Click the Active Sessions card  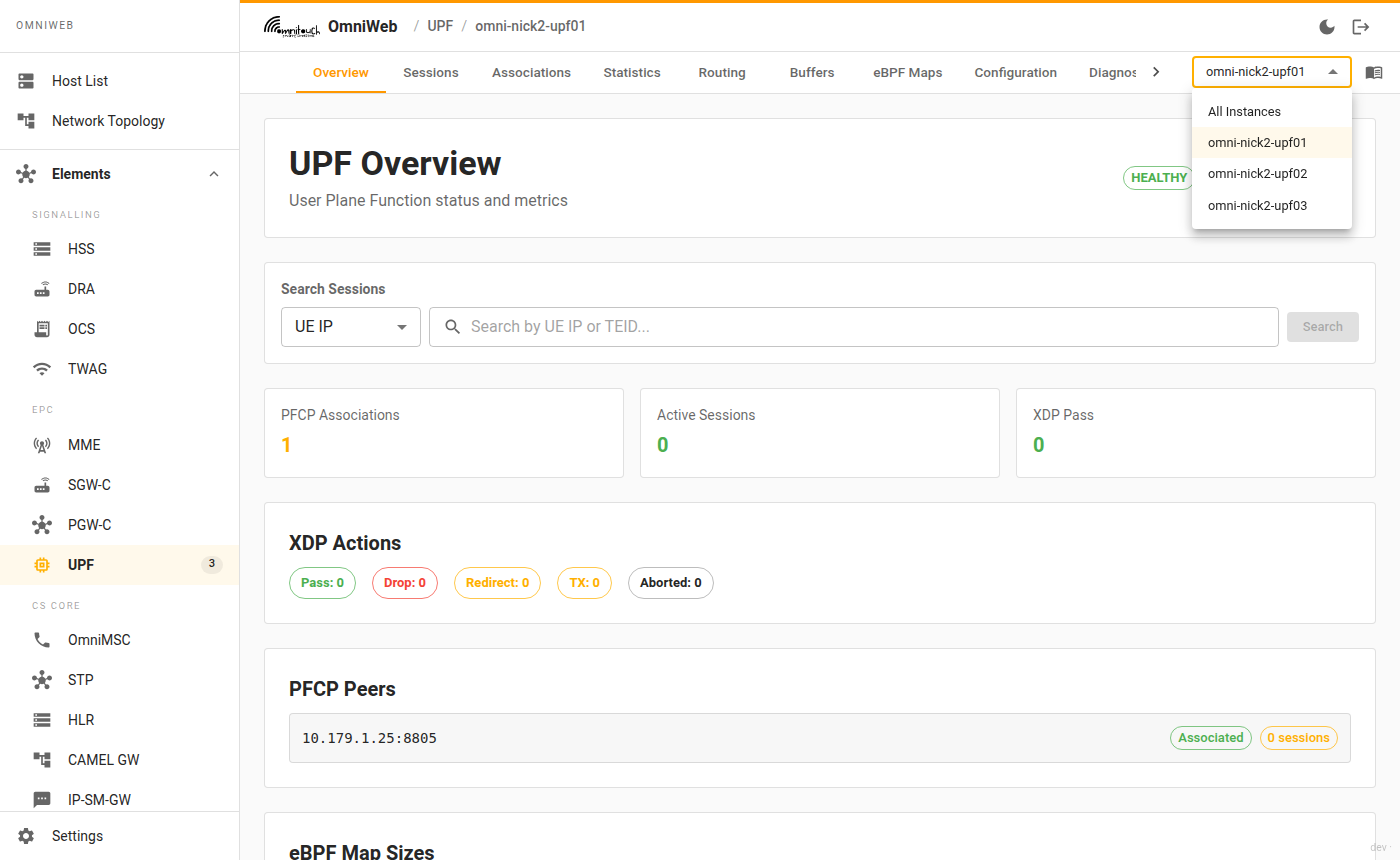point(820,433)
